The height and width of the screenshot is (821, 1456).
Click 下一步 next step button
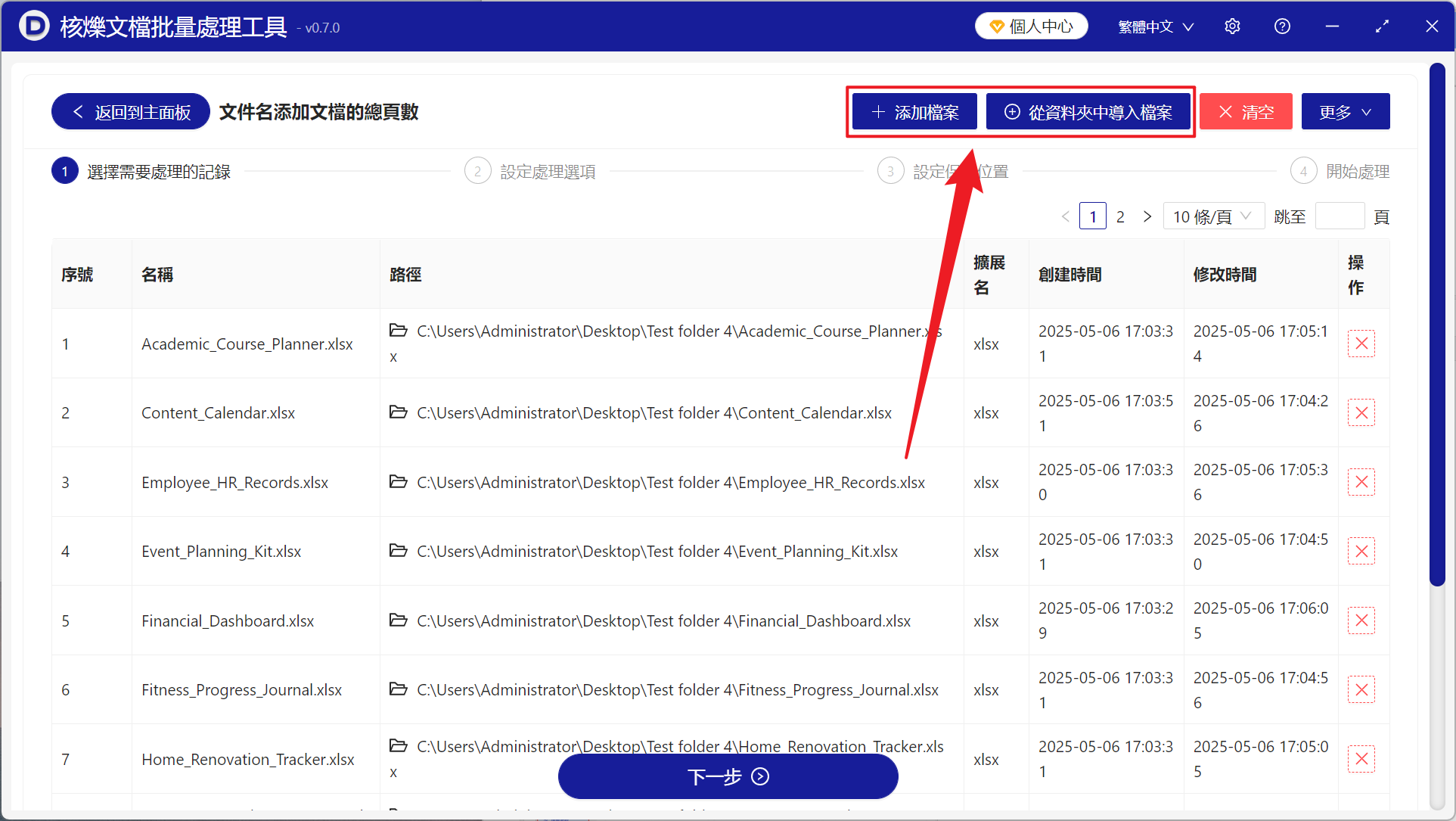(x=728, y=776)
